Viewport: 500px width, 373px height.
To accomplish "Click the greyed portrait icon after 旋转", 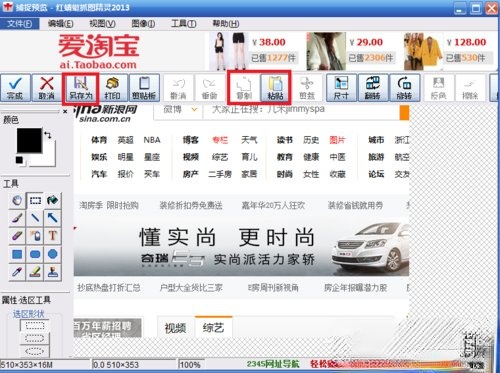I will click(x=438, y=88).
